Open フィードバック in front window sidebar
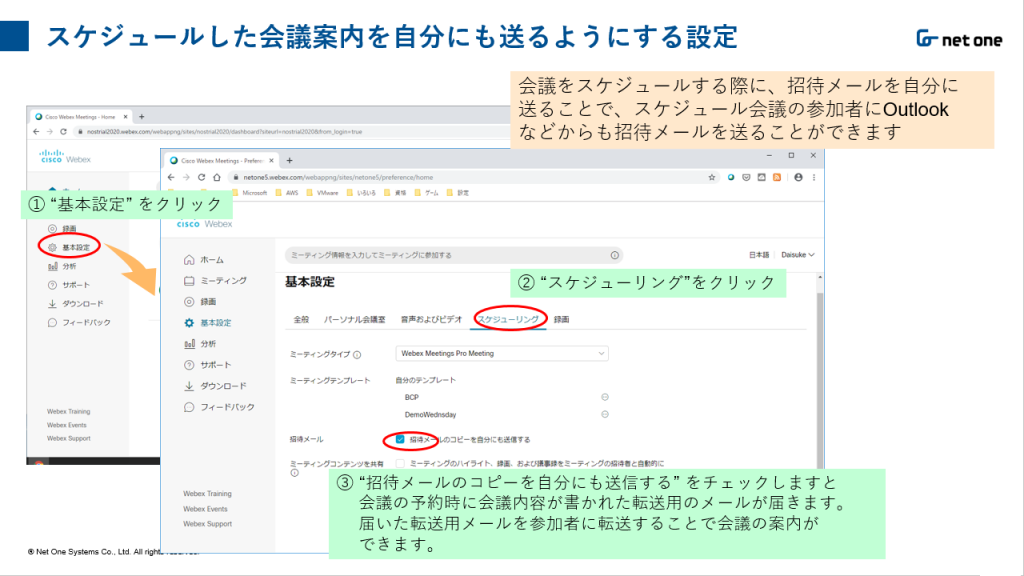Image resolution: width=1024 pixels, height=576 pixels. click(x=219, y=407)
